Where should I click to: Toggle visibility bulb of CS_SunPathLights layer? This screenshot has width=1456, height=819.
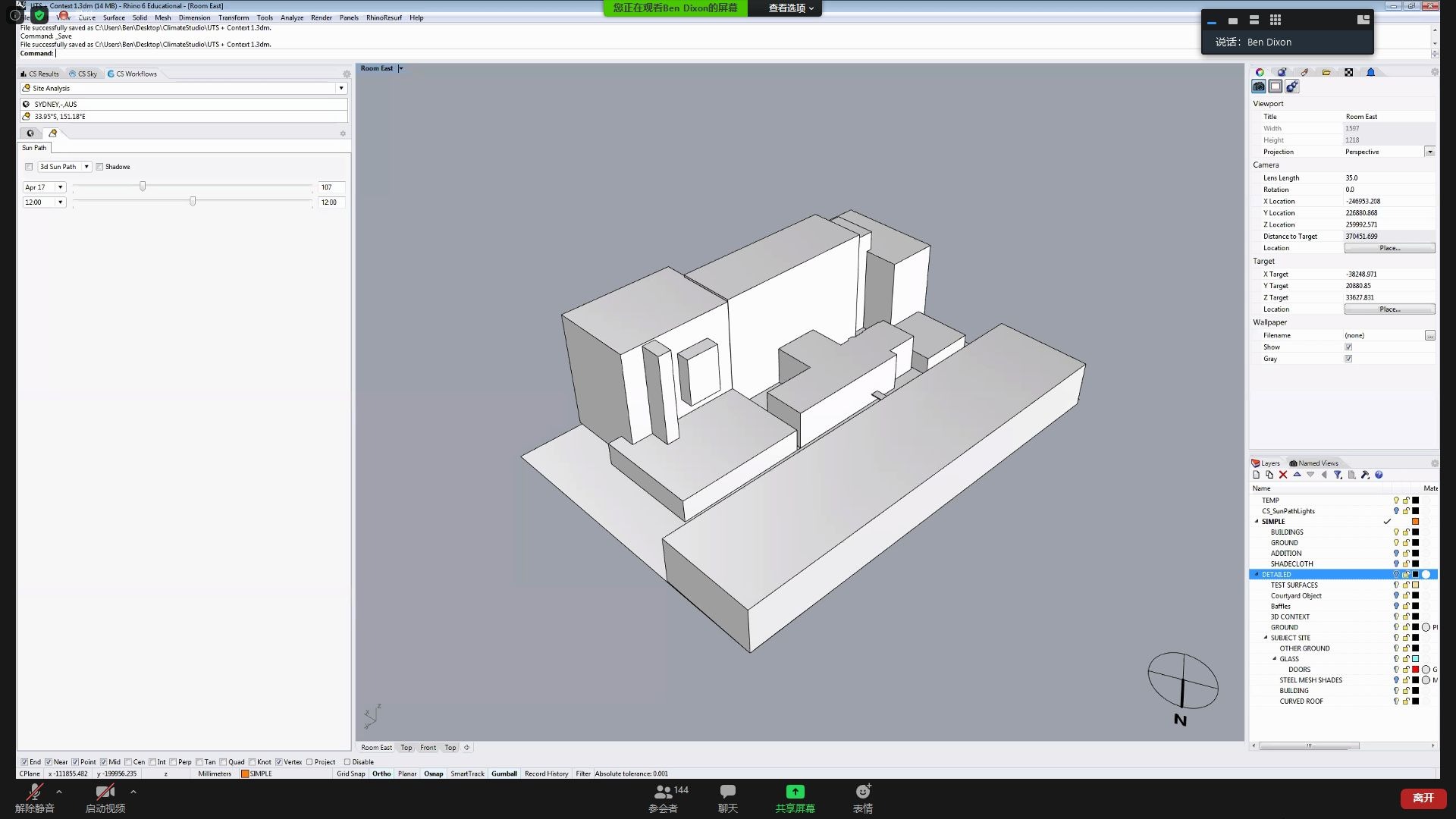point(1396,511)
